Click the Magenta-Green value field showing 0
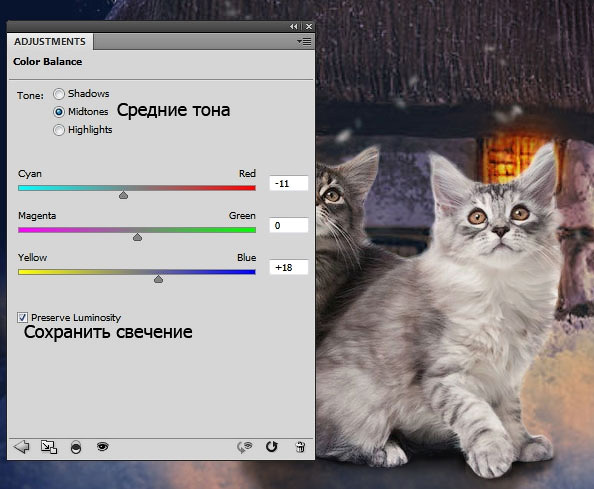Screen dimensions: 594x489 [288, 225]
